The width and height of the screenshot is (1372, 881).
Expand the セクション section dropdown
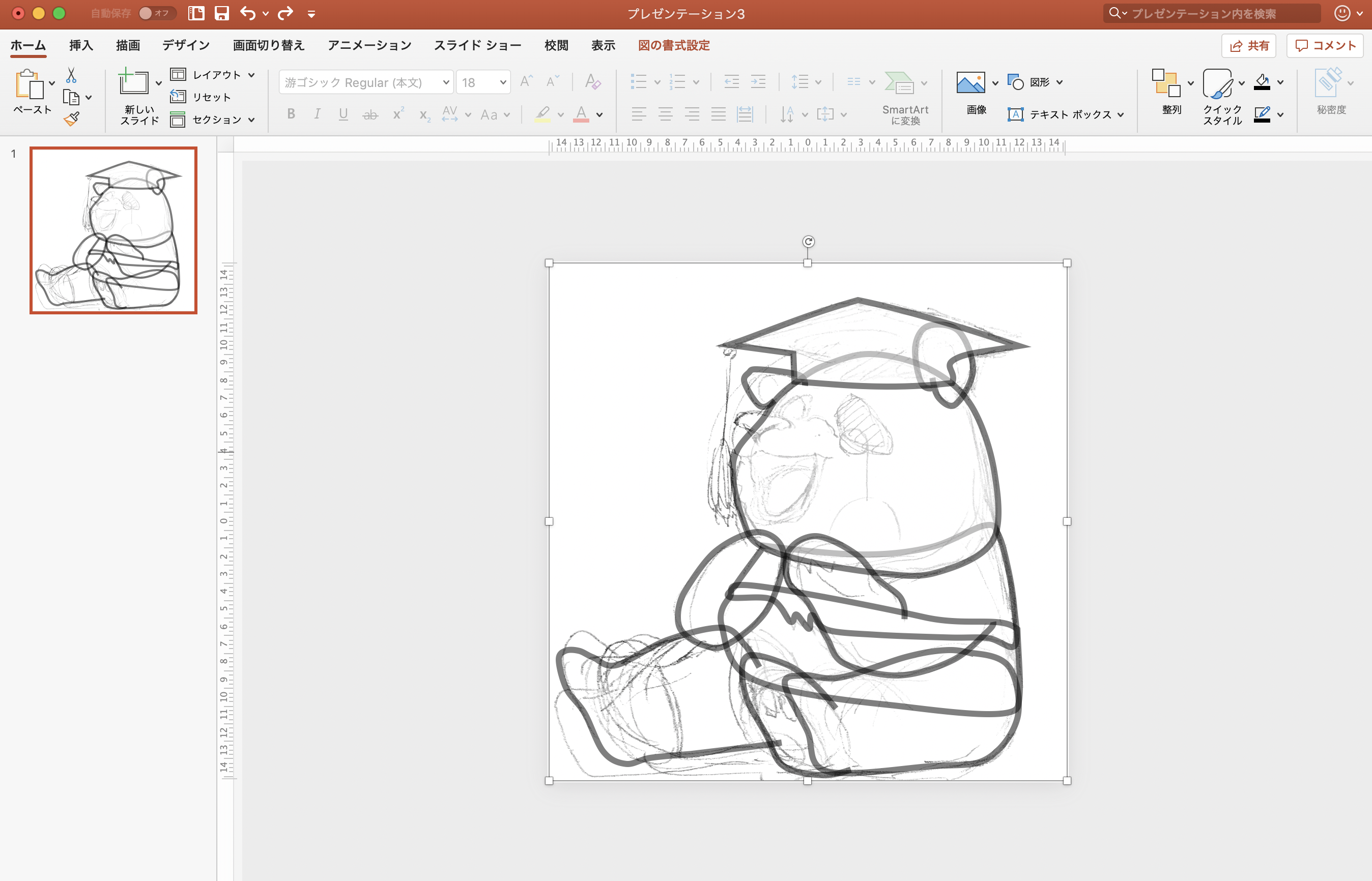pyautogui.click(x=251, y=120)
